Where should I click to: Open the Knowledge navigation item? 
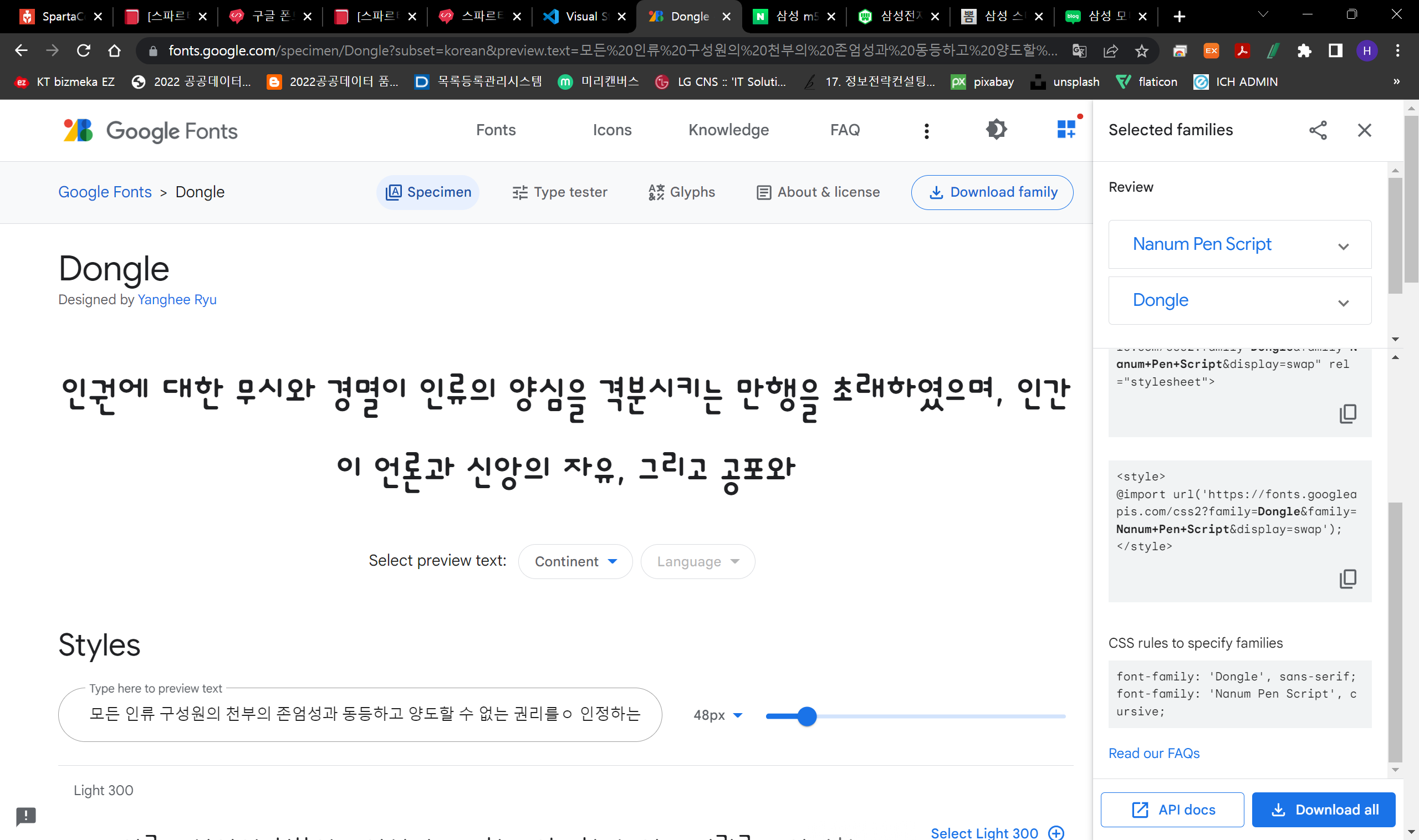728,130
